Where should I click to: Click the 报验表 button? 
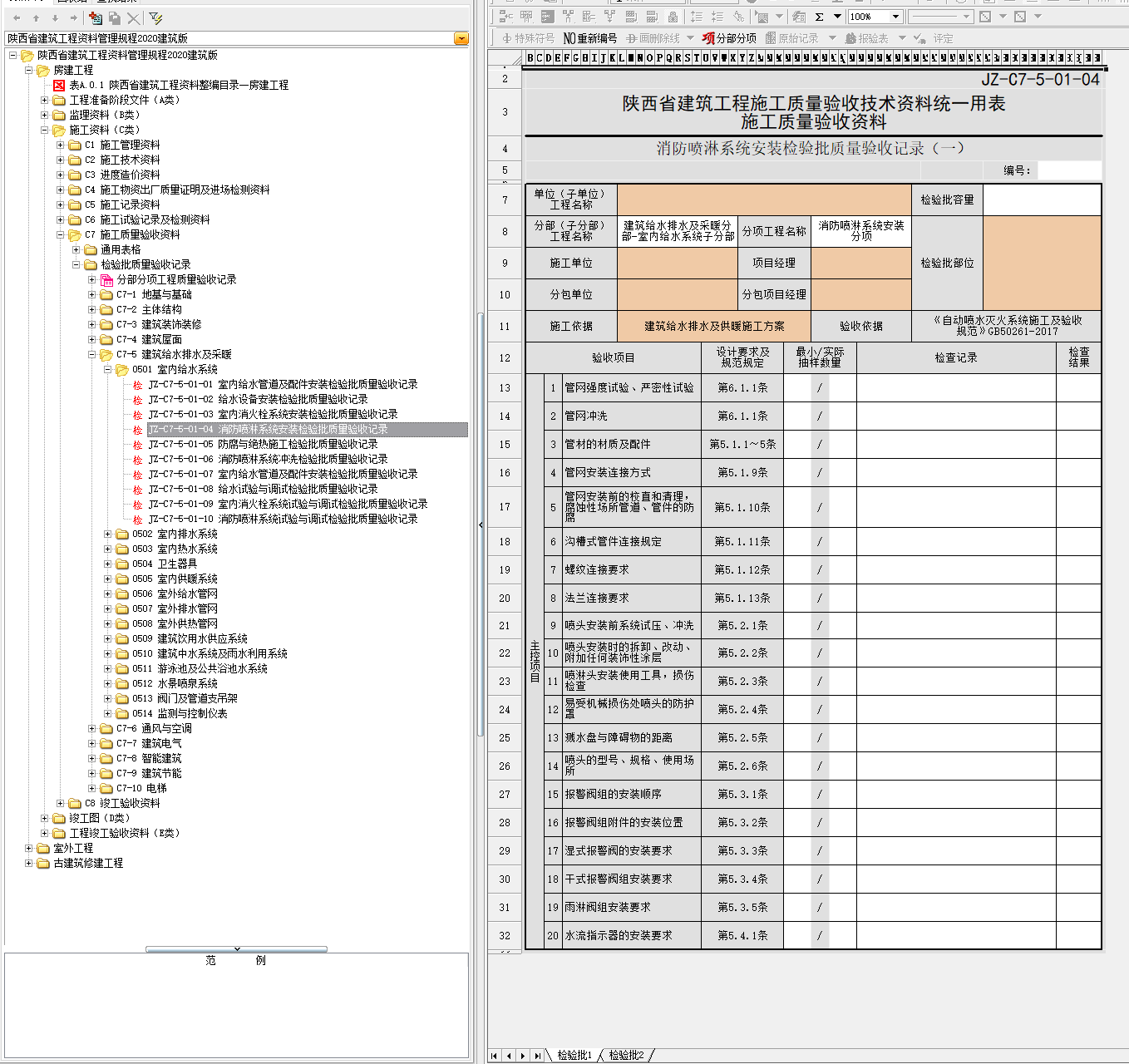coord(866,38)
